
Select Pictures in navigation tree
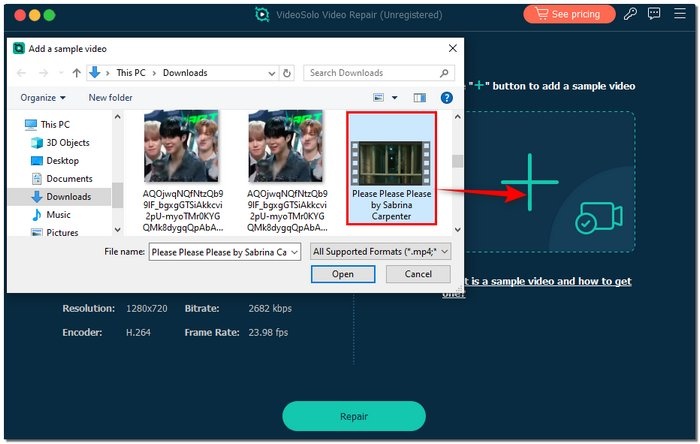62,232
